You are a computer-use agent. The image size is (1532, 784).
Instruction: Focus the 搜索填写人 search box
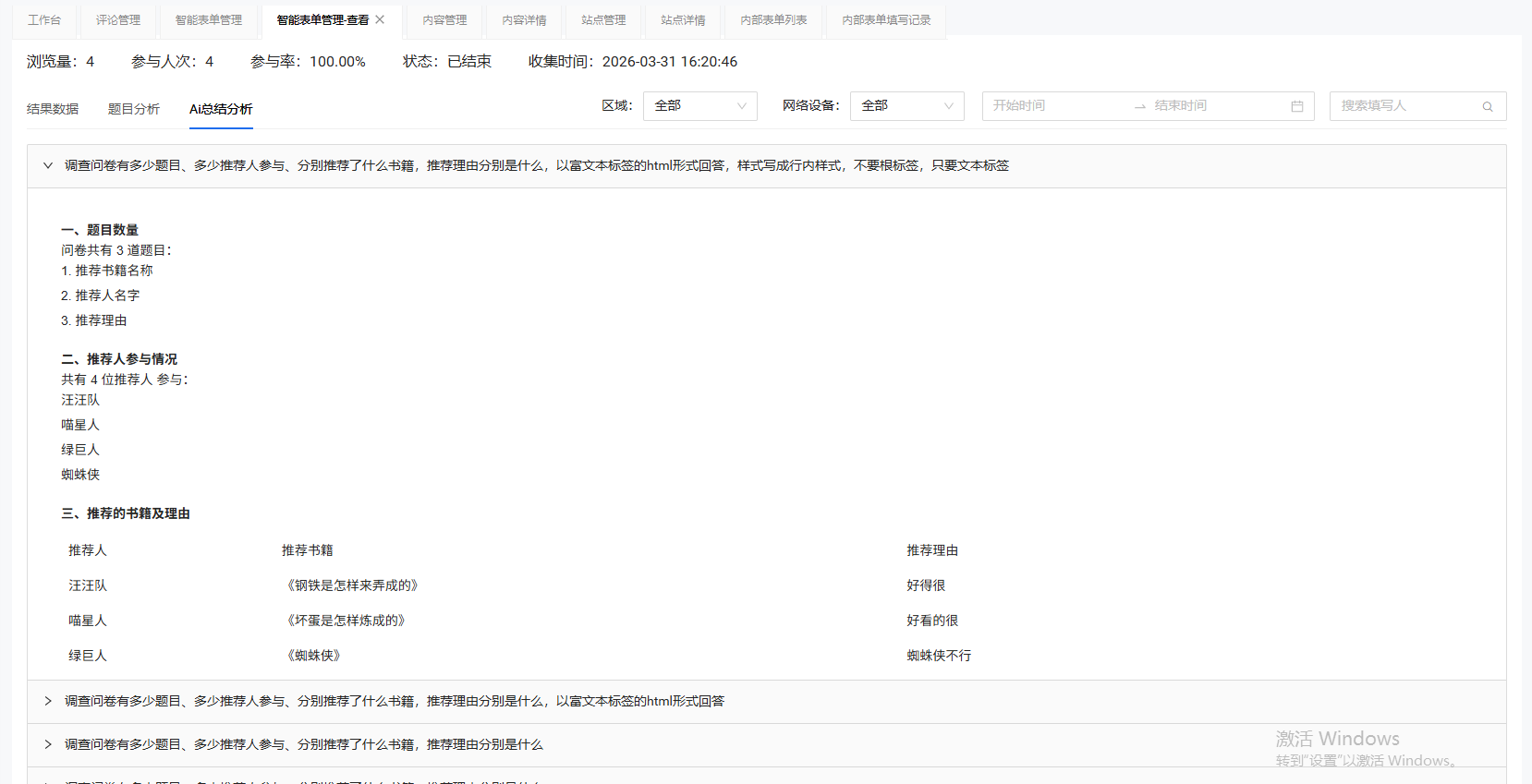point(1404,106)
